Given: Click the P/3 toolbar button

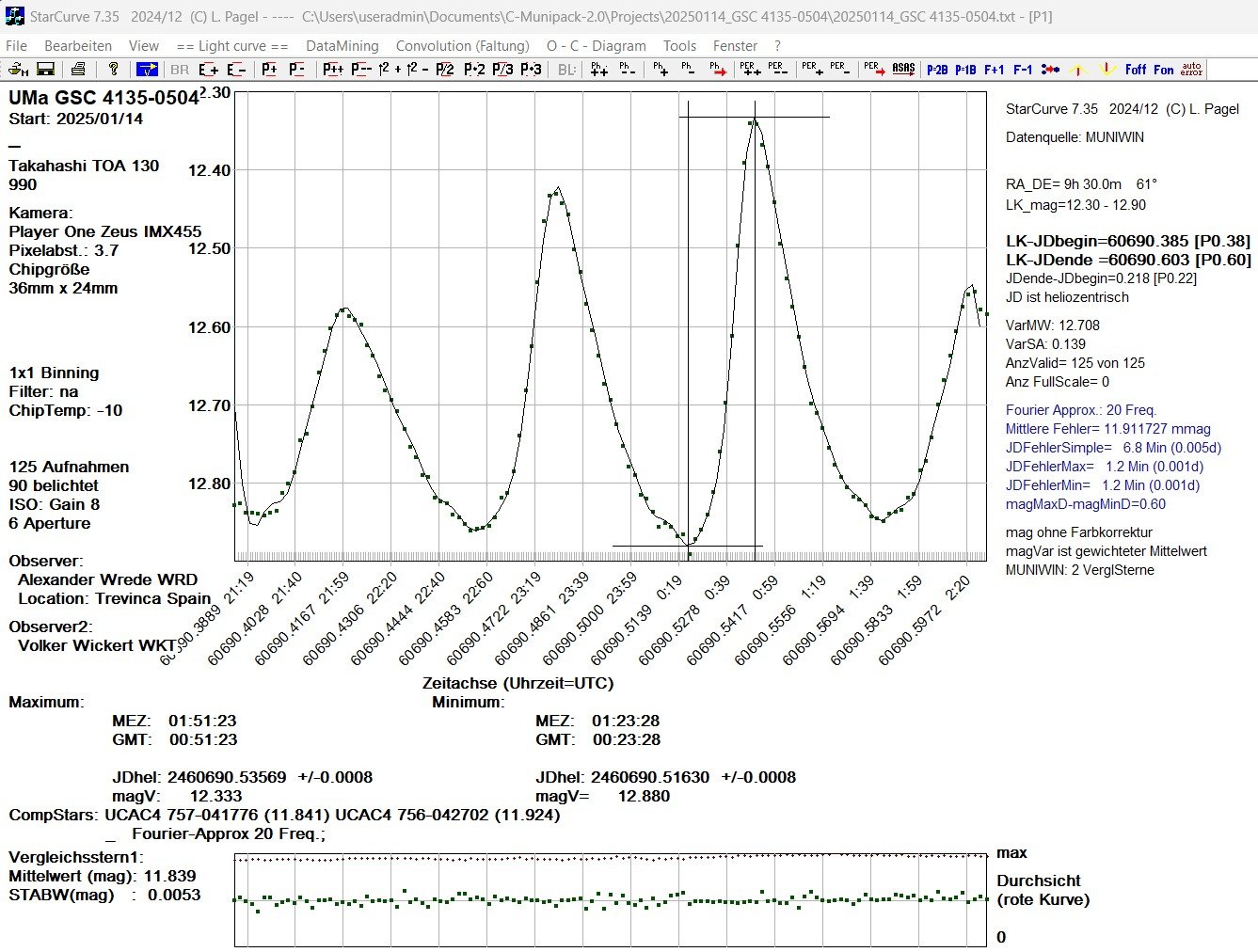Looking at the screenshot, I should (502, 69).
